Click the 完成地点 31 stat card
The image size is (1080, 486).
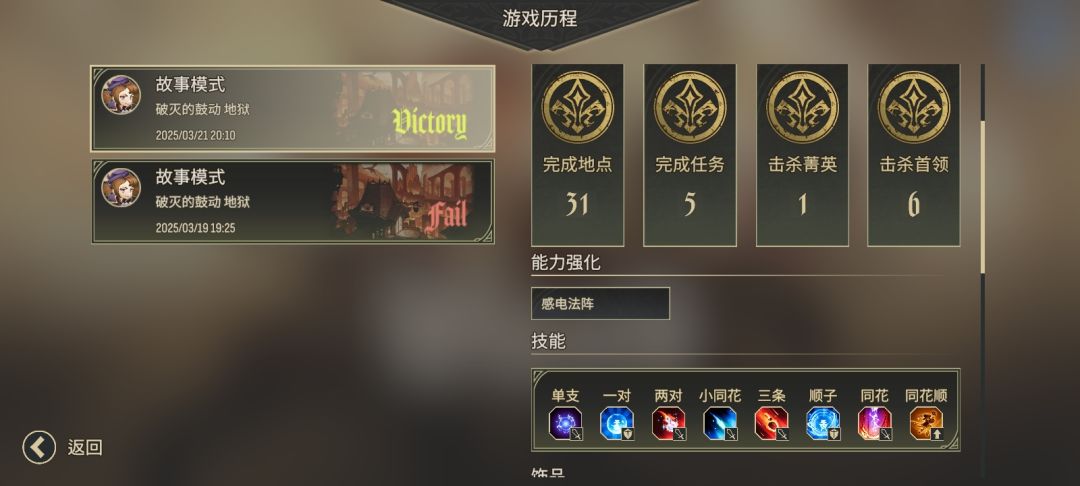(578, 155)
